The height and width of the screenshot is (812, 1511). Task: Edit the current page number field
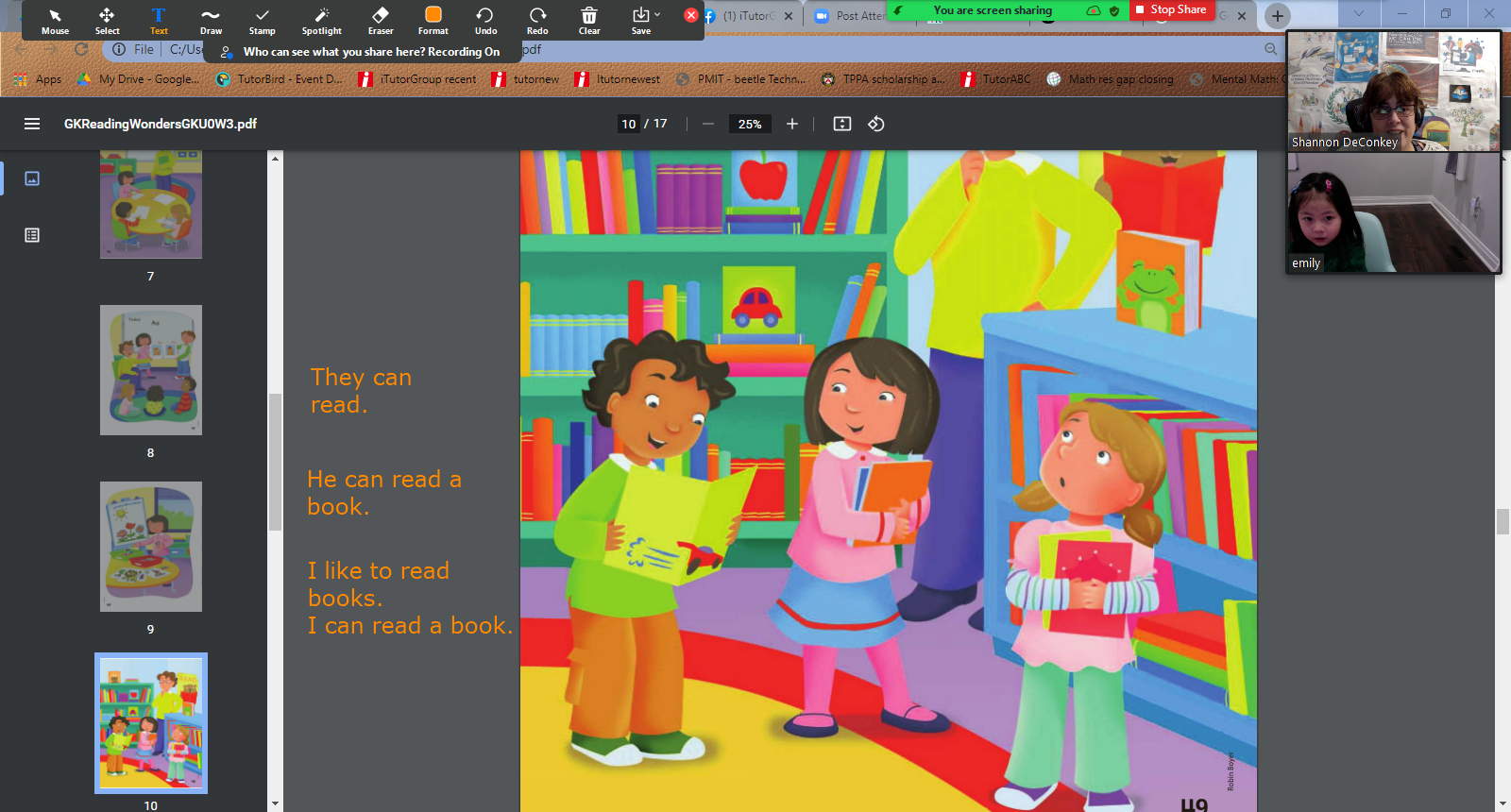[x=629, y=124]
